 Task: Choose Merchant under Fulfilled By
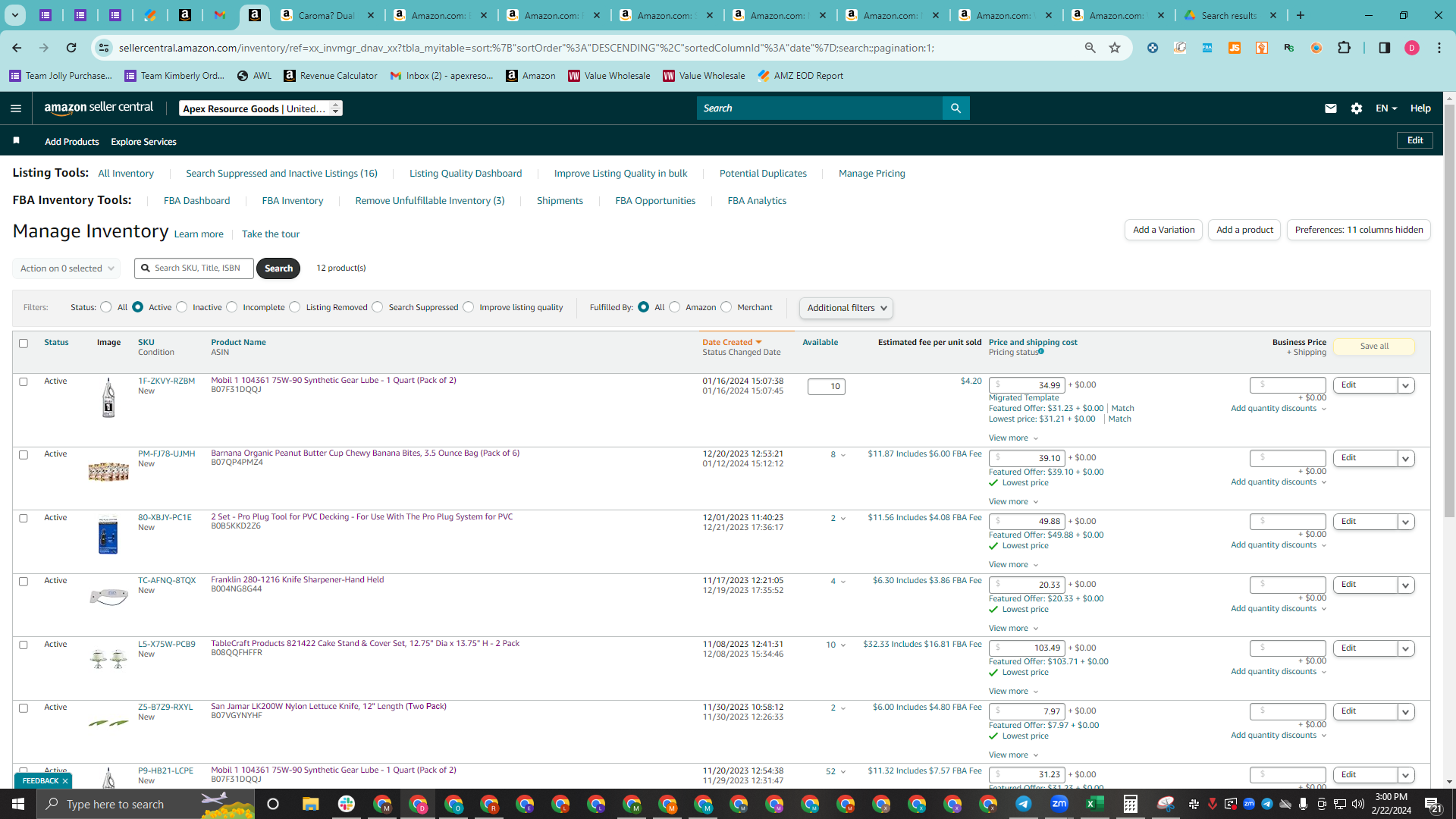point(726,307)
